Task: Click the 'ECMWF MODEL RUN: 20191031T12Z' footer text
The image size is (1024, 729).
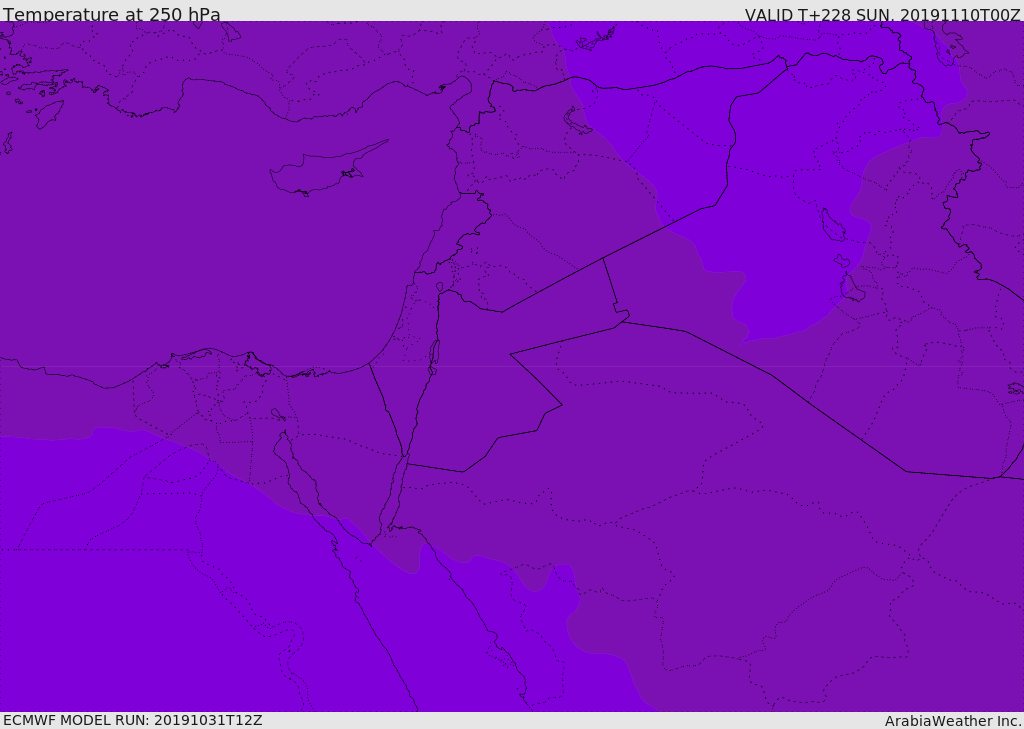Action: pos(133,720)
